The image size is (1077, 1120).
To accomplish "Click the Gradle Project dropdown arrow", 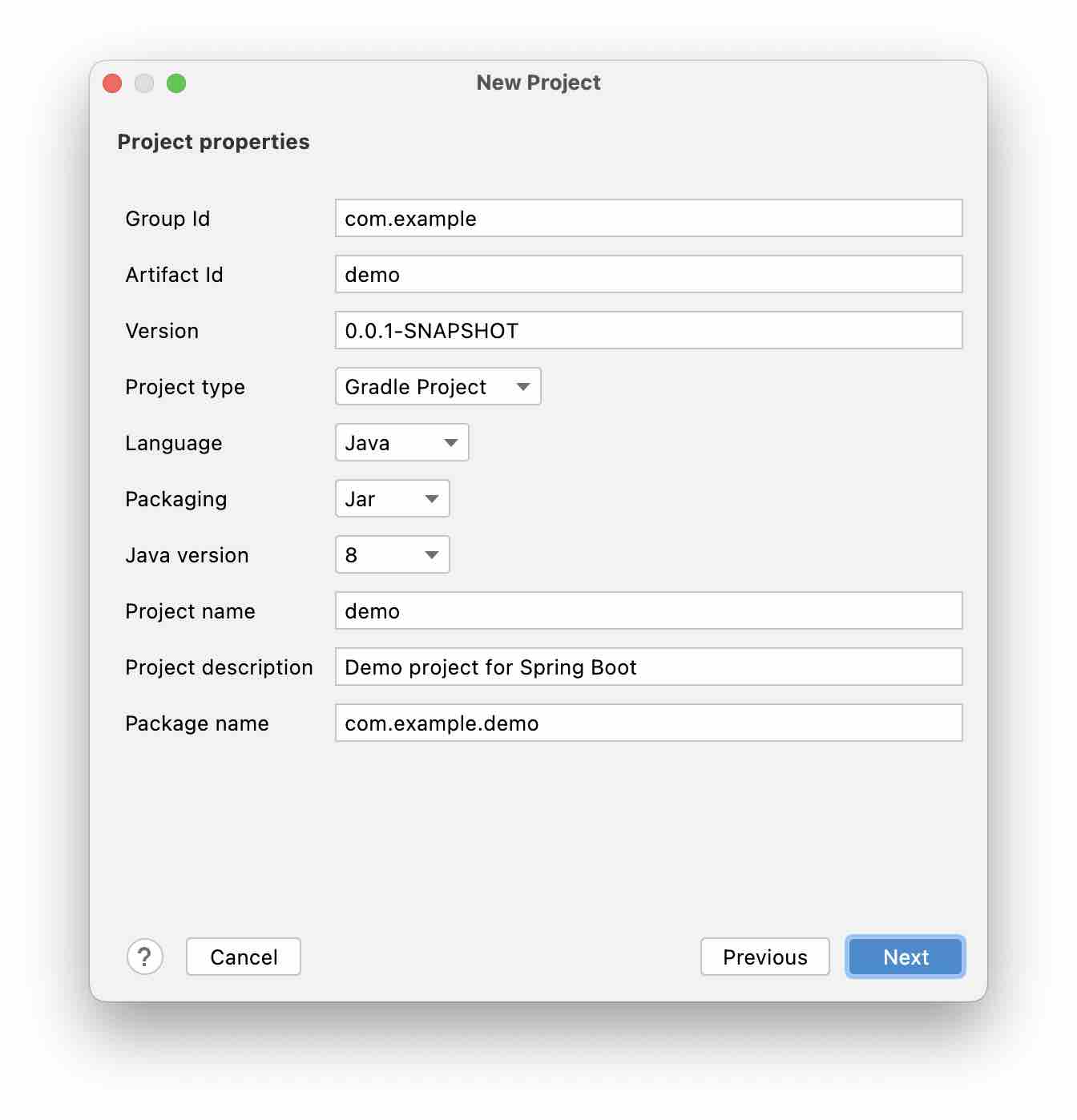I will pos(523,387).
